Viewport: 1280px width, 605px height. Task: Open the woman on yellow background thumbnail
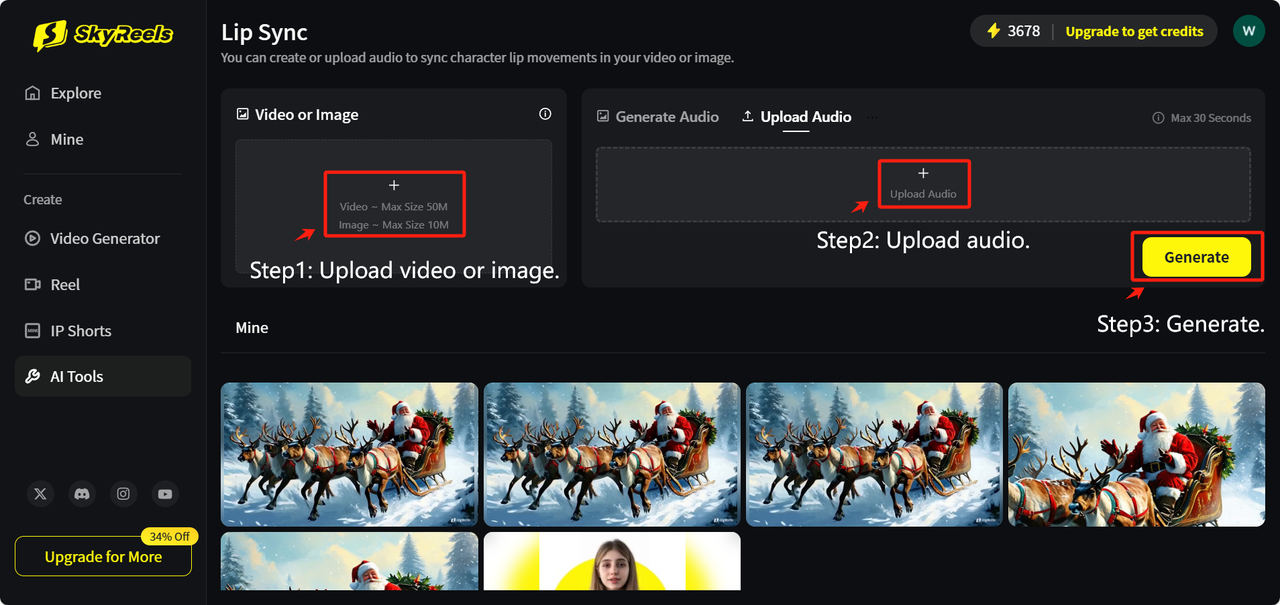click(x=612, y=561)
